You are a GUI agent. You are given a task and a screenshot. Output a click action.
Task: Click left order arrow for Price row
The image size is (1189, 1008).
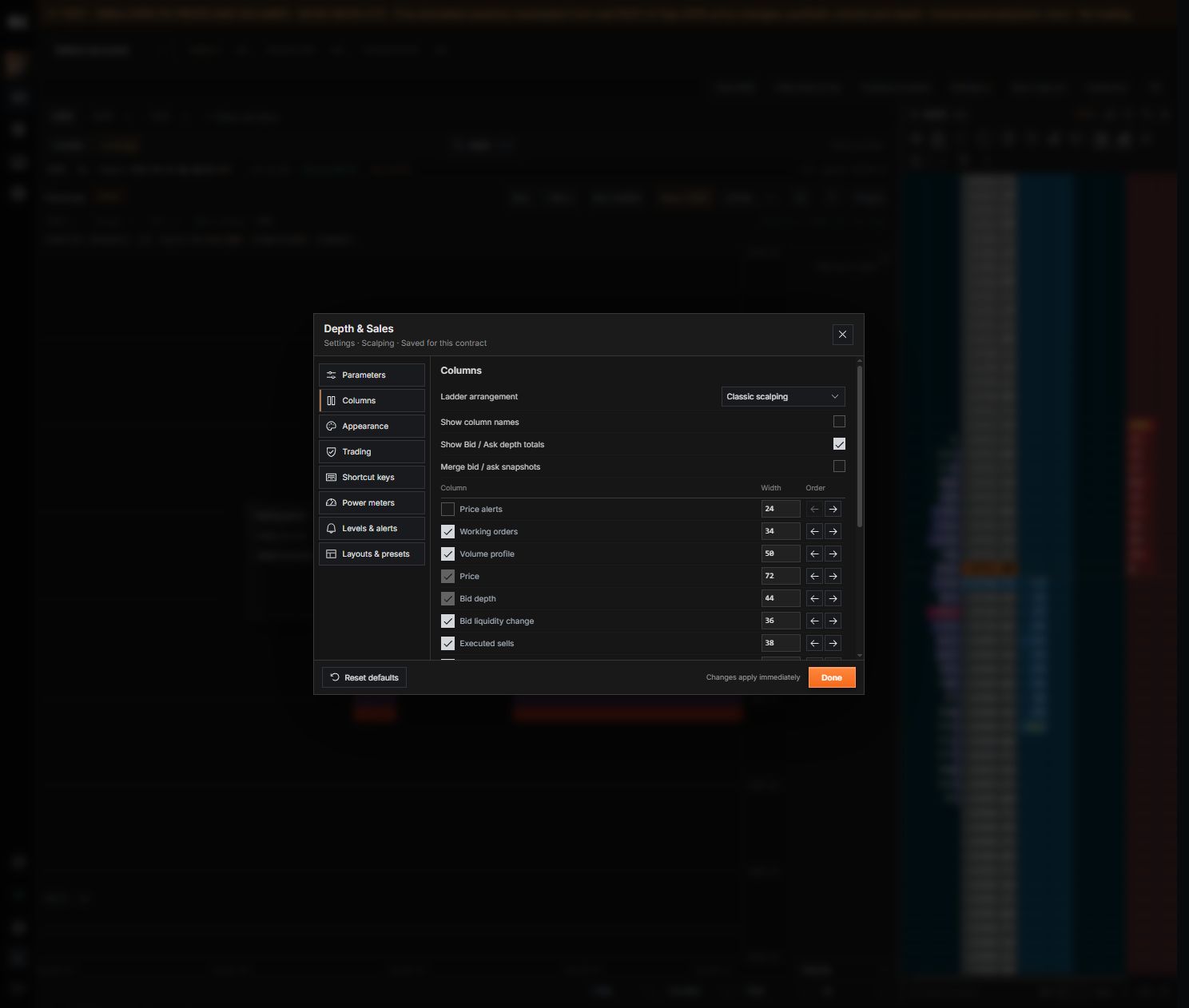click(814, 576)
